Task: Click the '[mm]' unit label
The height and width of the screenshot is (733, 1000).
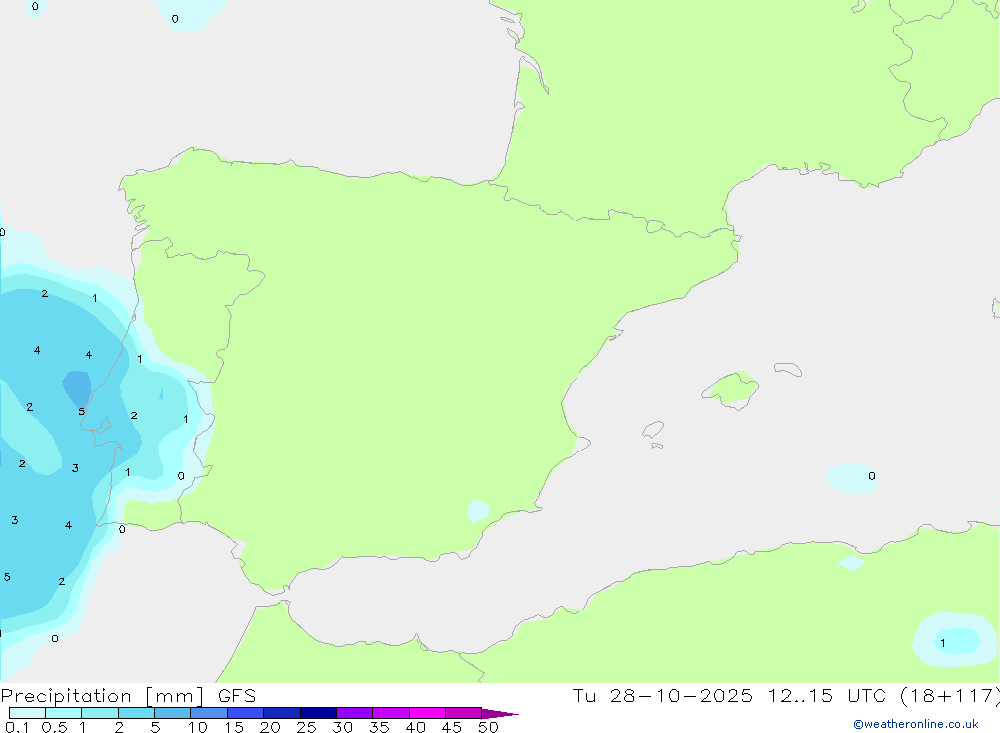Action: click(x=175, y=696)
